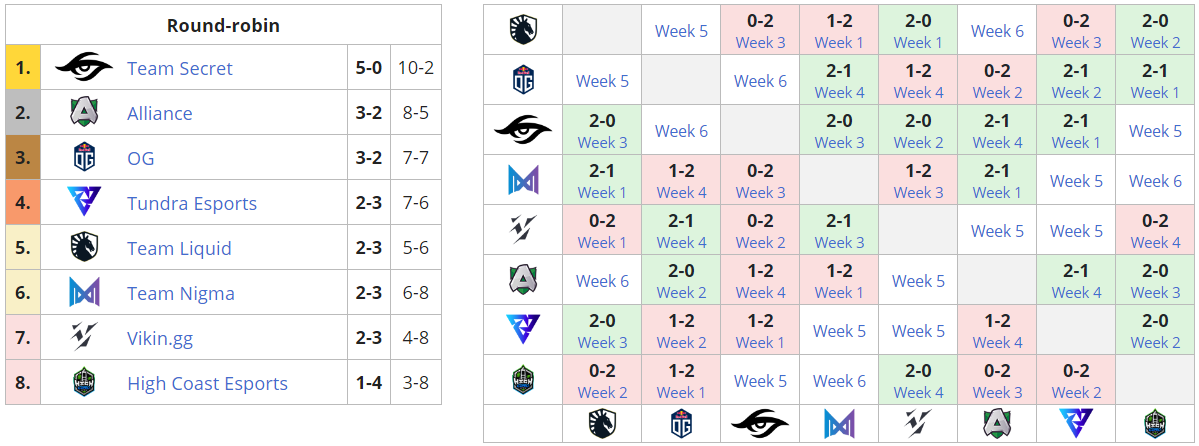This screenshot has height=446, width=1199.
Task: Click Team Liquid logo in crosstable left column
Action: 523,30
